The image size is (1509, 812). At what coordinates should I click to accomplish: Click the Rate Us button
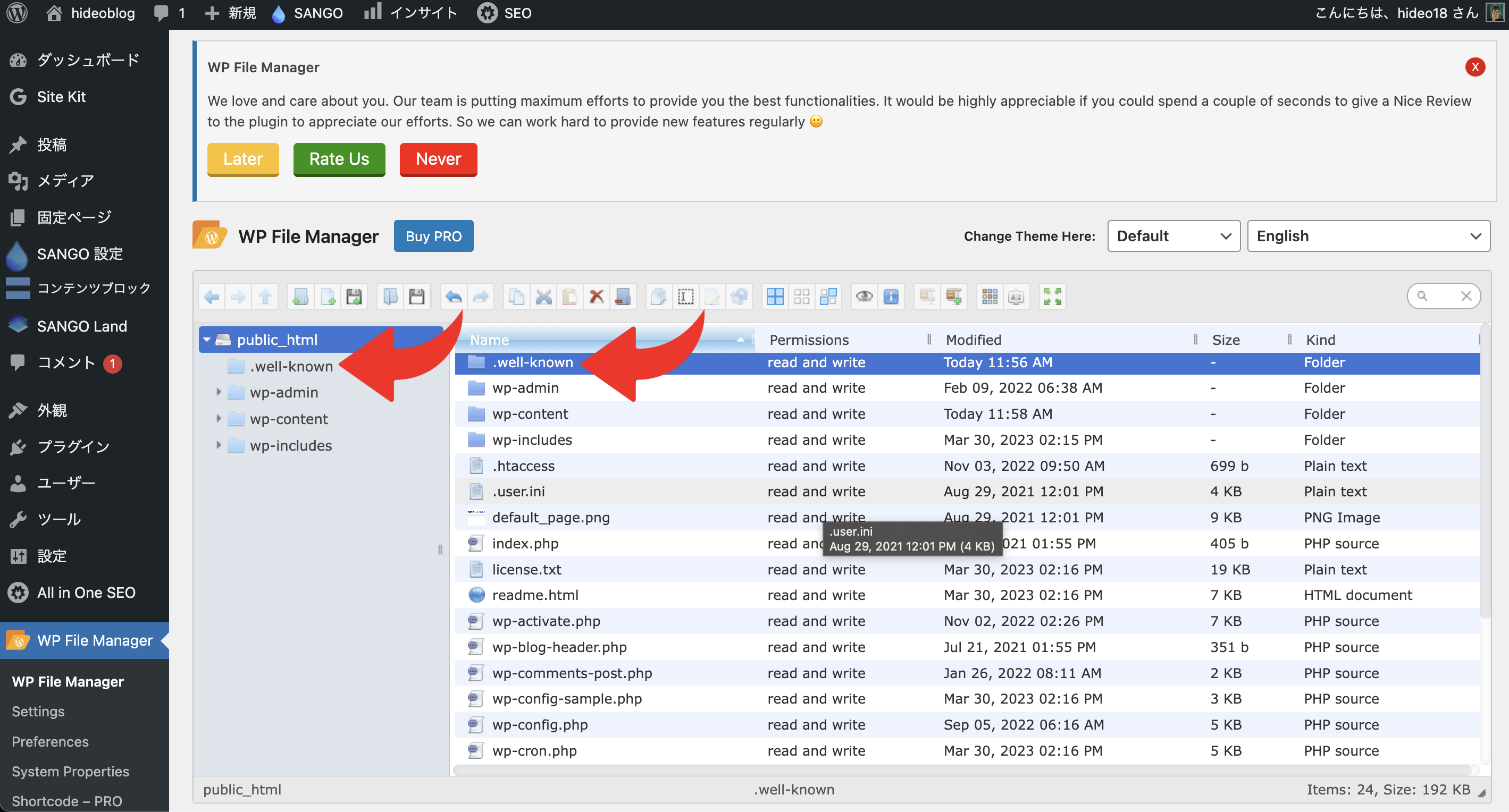pyautogui.click(x=339, y=159)
